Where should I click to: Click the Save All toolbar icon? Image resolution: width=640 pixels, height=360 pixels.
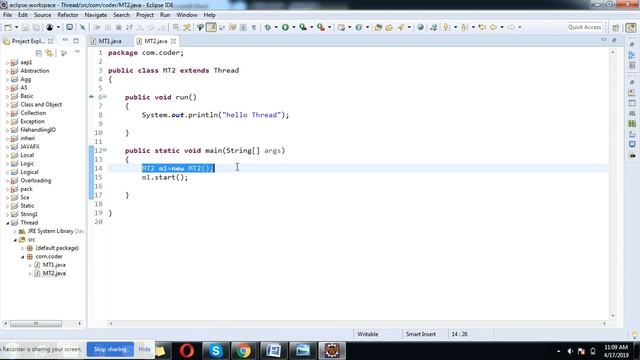[36, 27]
